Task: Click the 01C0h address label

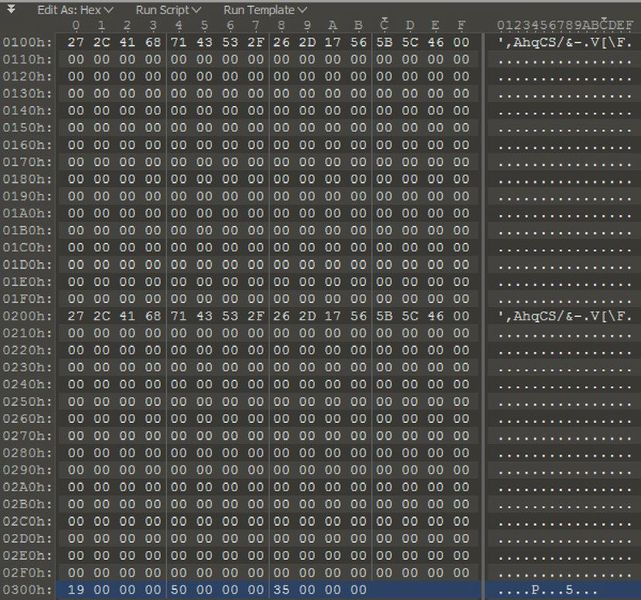Action: pos(27,248)
